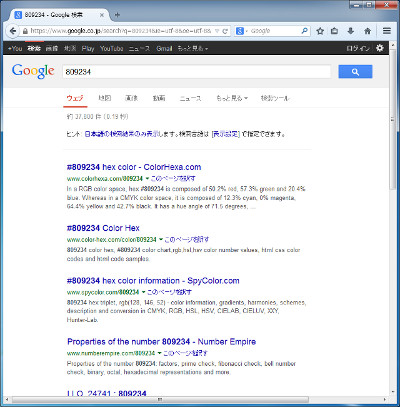The height and width of the screenshot is (407, 400).
Task: Switch to the 地図 search tab
Action: point(104,98)
